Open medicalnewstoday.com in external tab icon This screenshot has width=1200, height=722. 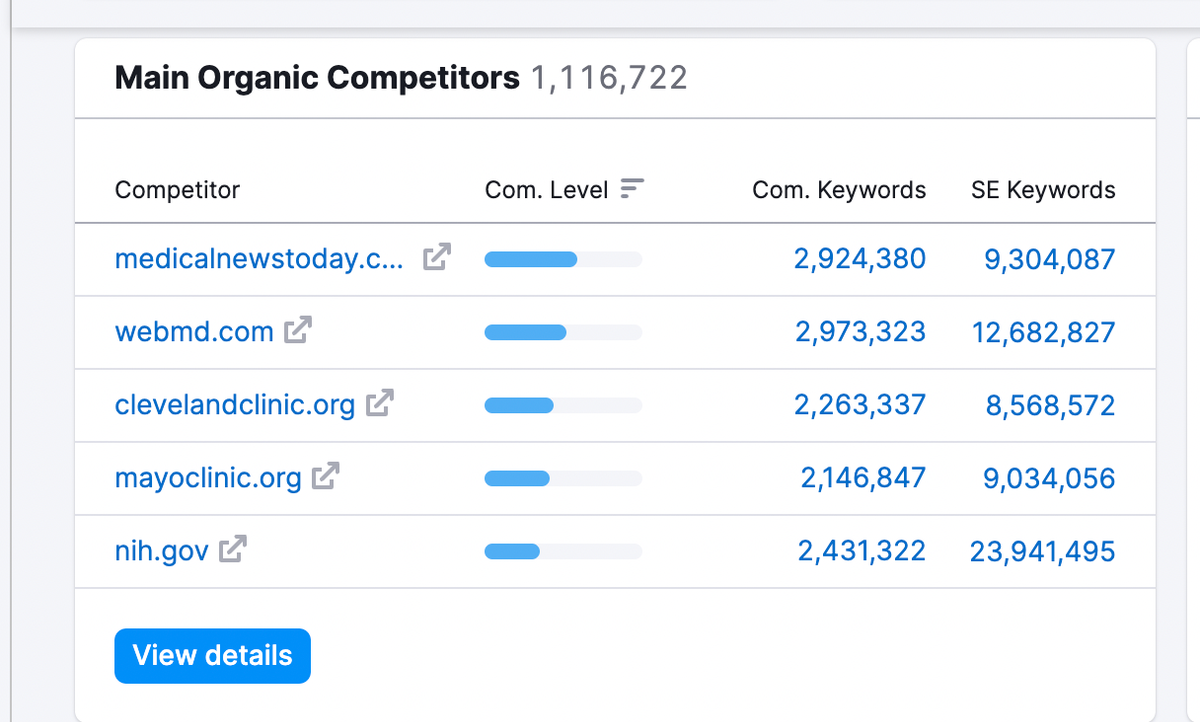[x=437, y=257]
